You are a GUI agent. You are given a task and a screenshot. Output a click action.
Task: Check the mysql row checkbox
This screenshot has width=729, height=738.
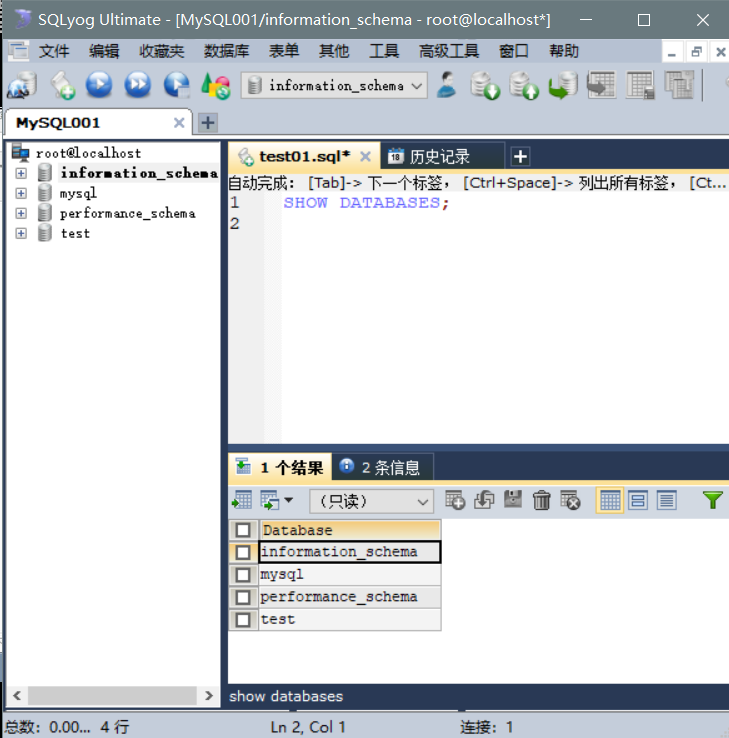(243, 575)
